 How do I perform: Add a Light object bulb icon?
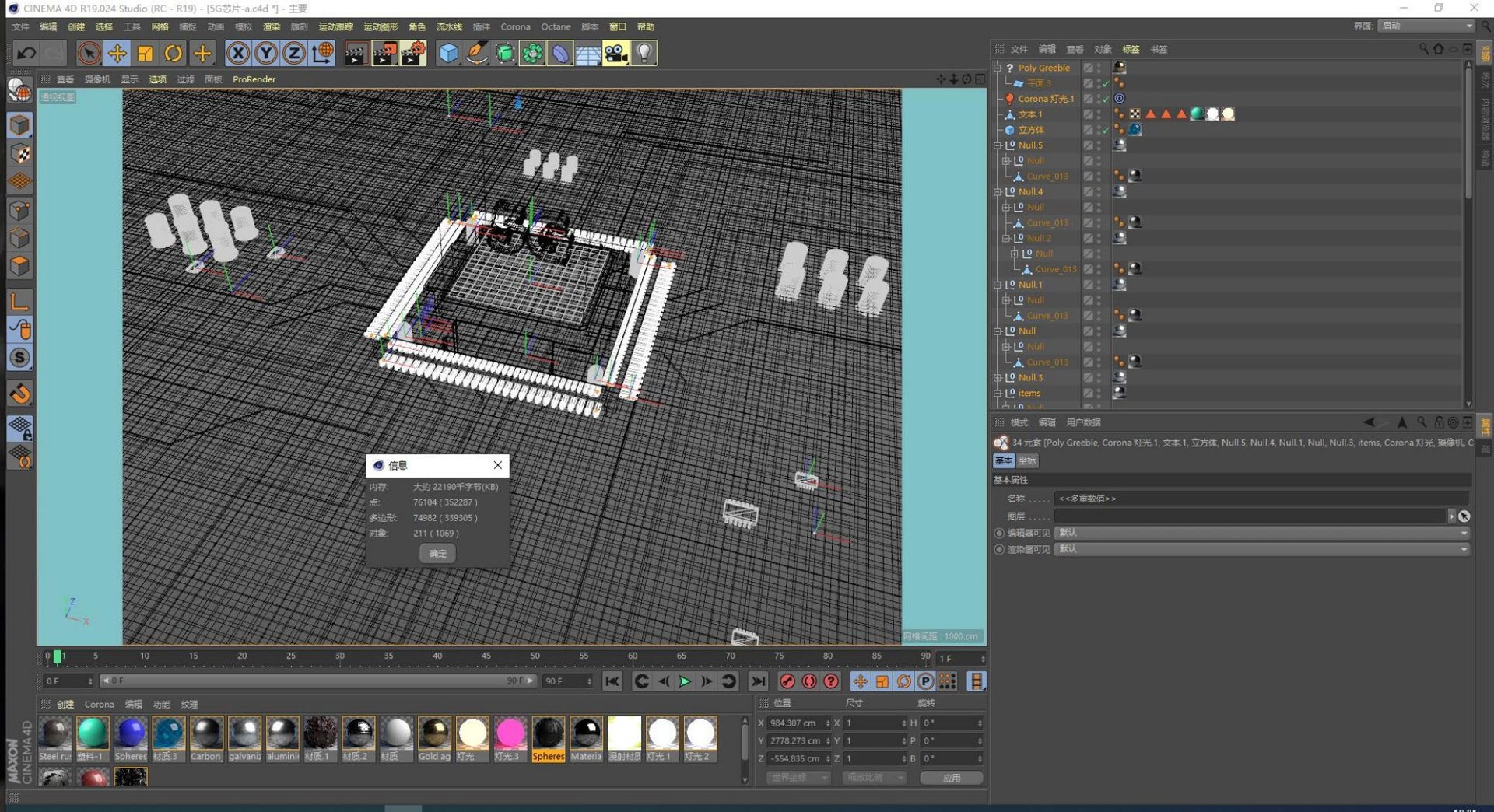click(x=644, y=53)
